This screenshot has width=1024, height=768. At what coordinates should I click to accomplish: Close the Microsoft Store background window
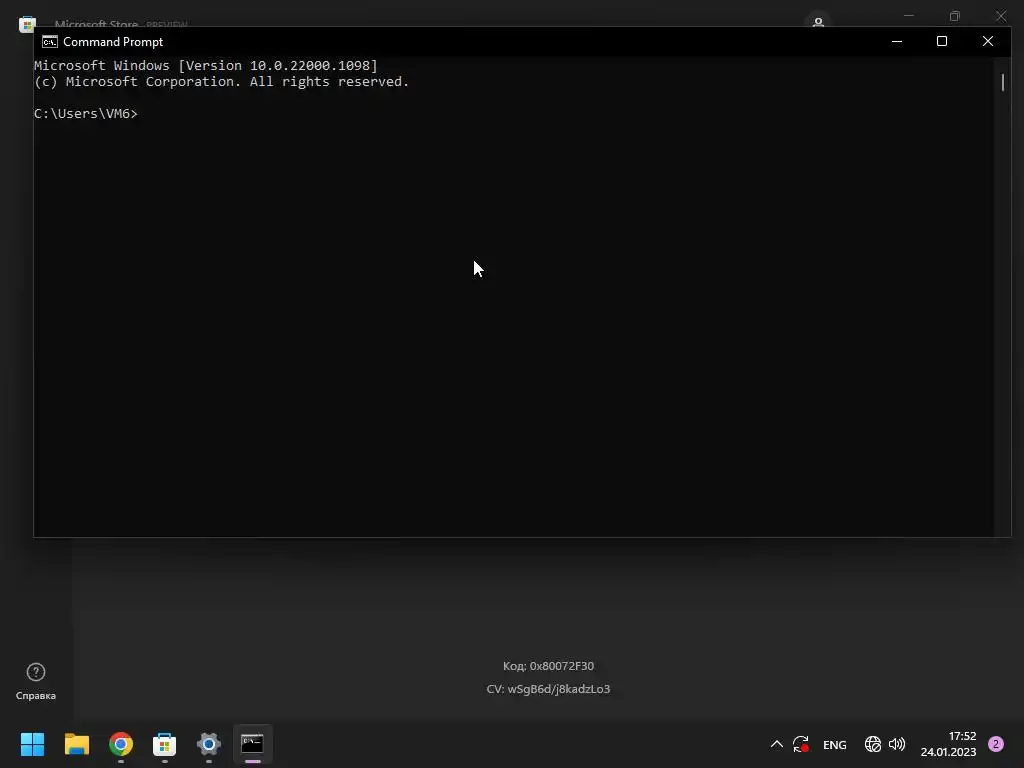click(1001, 16)
